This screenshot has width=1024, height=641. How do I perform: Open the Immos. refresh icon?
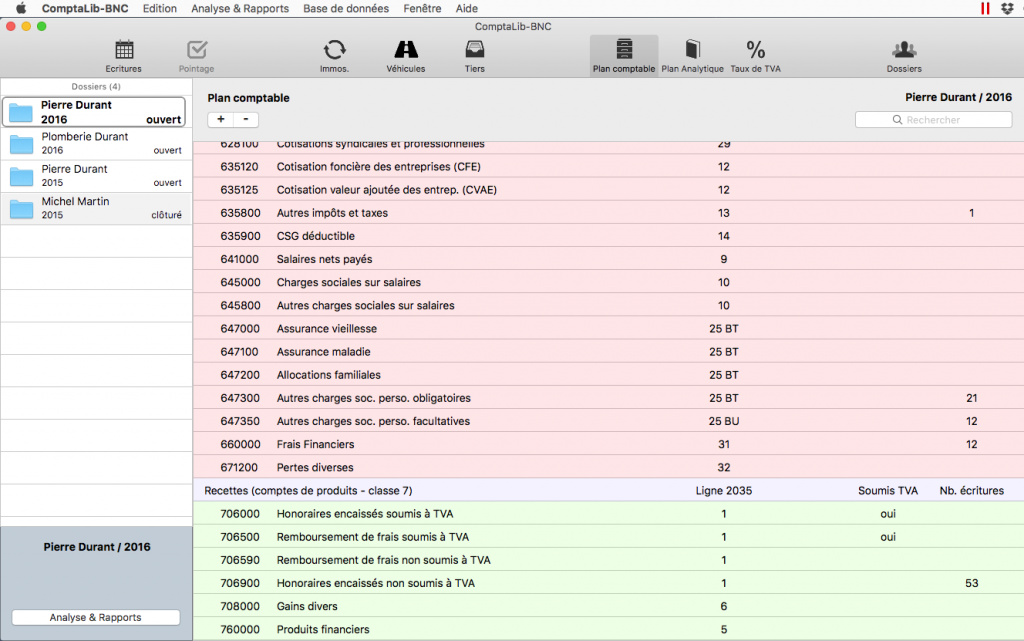(x=334, y=50)
